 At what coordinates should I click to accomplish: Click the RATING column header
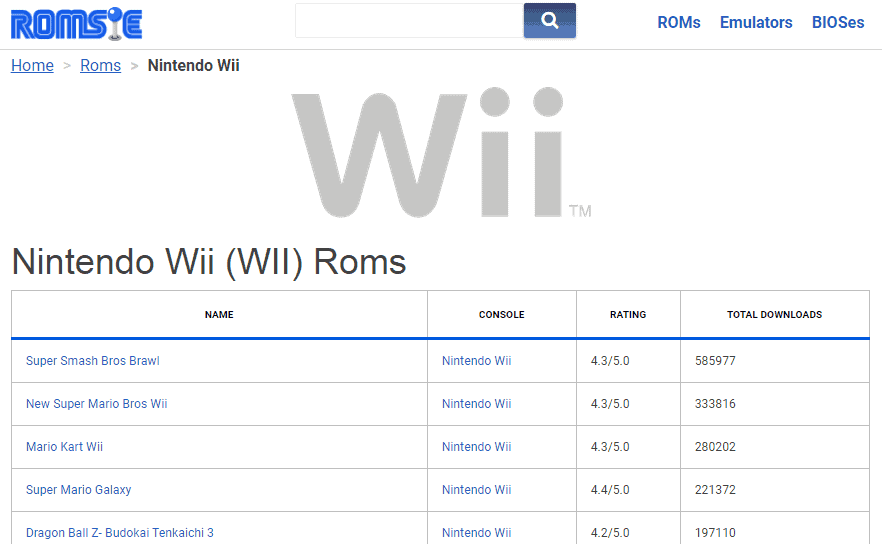point(628,314)
